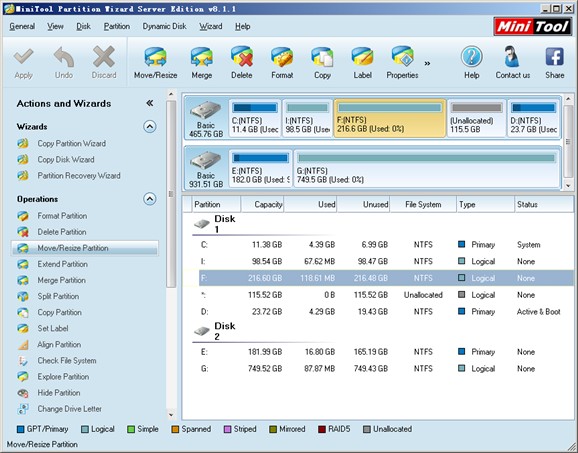578x453 pixels.
Task: Click the Copy toolbar icon
Action: (322, 57)
